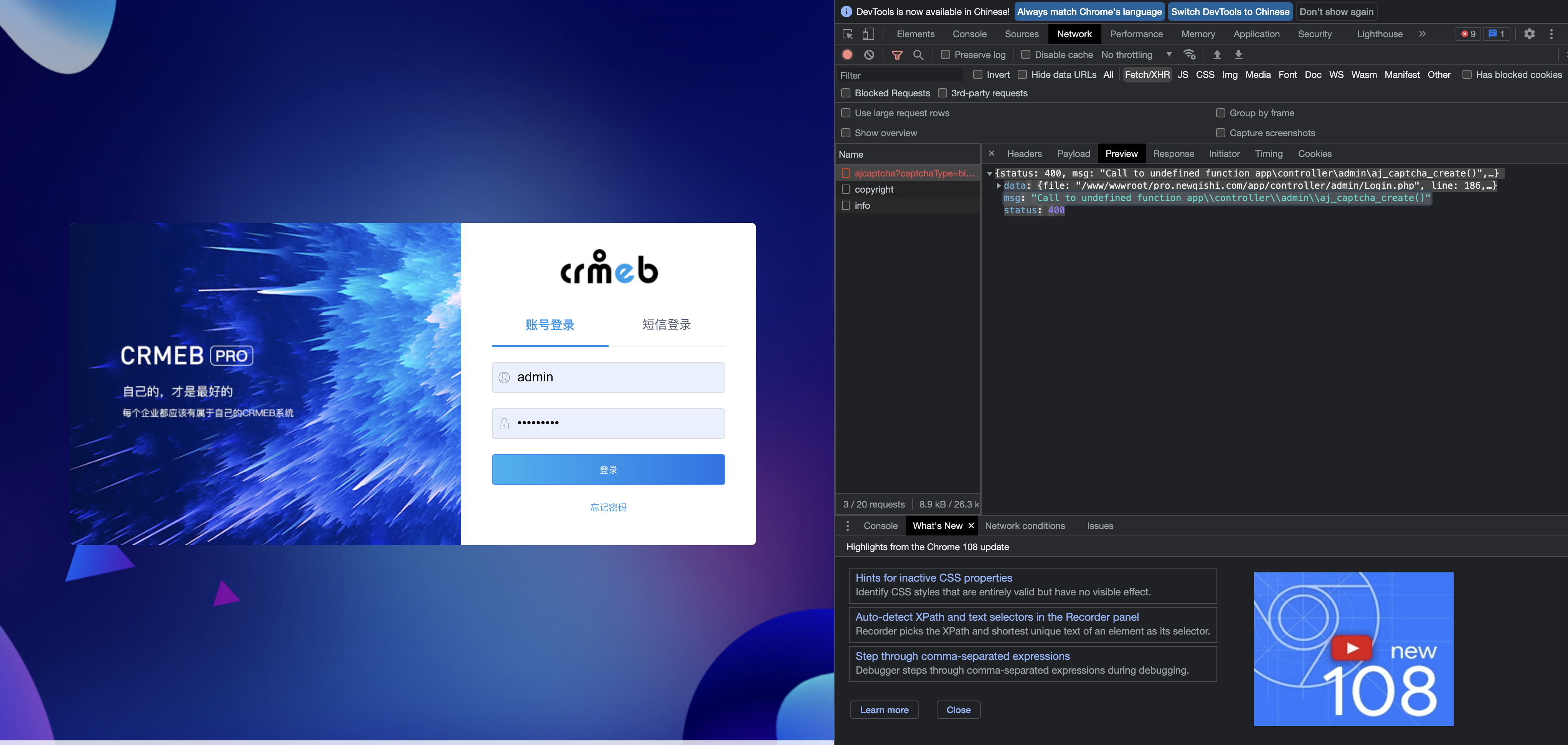Enable Show overview checkbox
The width and height of the screenshot is (1568, 745).
point(845,133)
